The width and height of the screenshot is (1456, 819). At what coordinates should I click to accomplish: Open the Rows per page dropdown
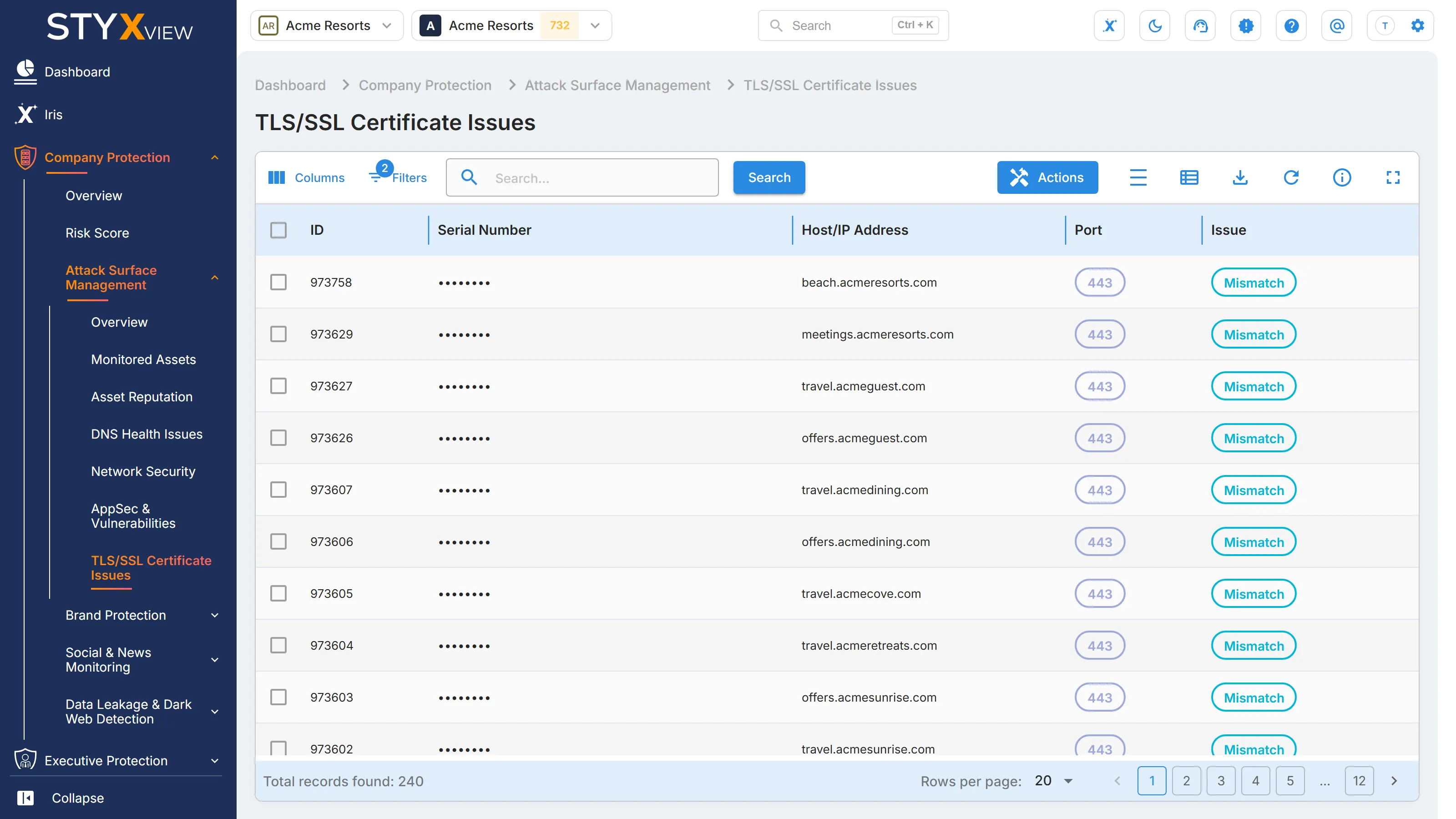(1054, 781)
